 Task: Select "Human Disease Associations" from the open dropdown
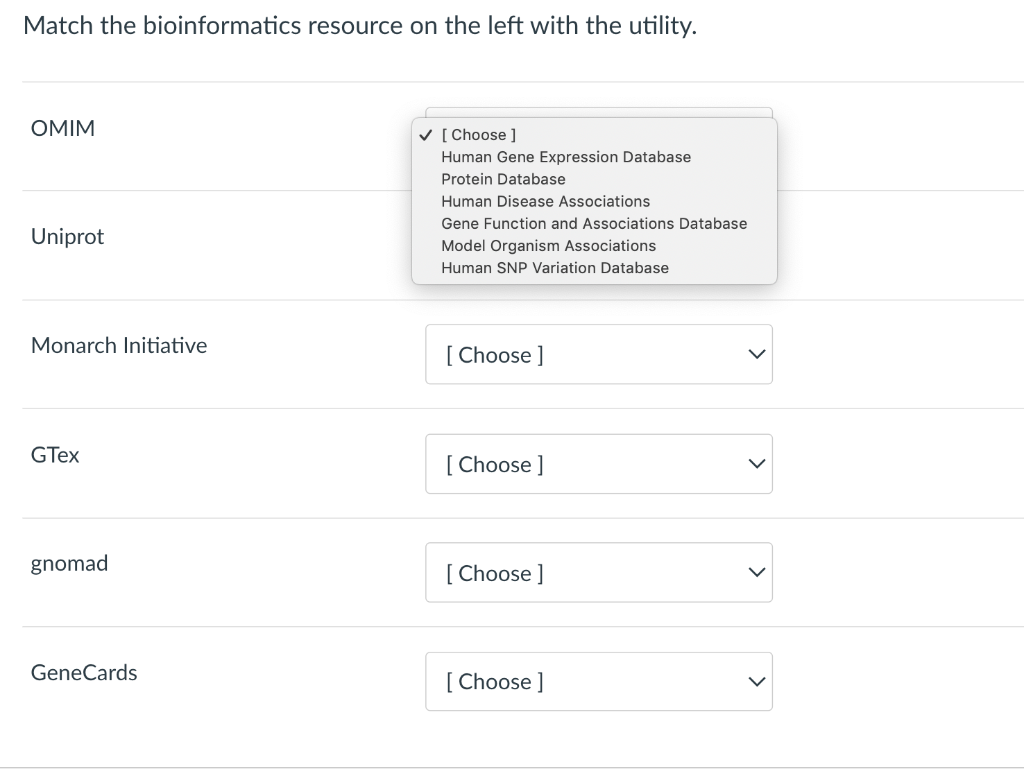(545, 201)
